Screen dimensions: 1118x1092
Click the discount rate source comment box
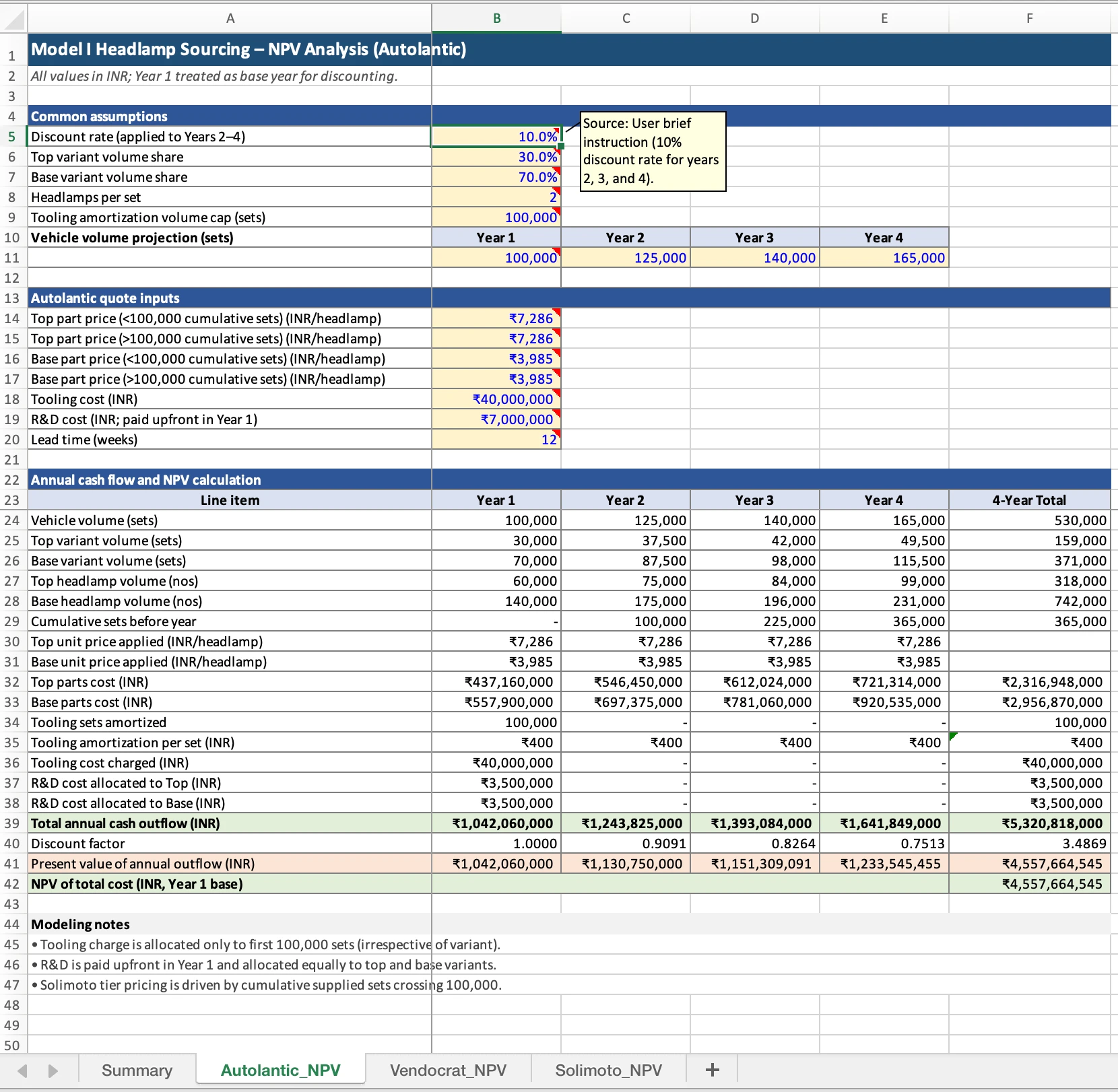tap(653, 151)
